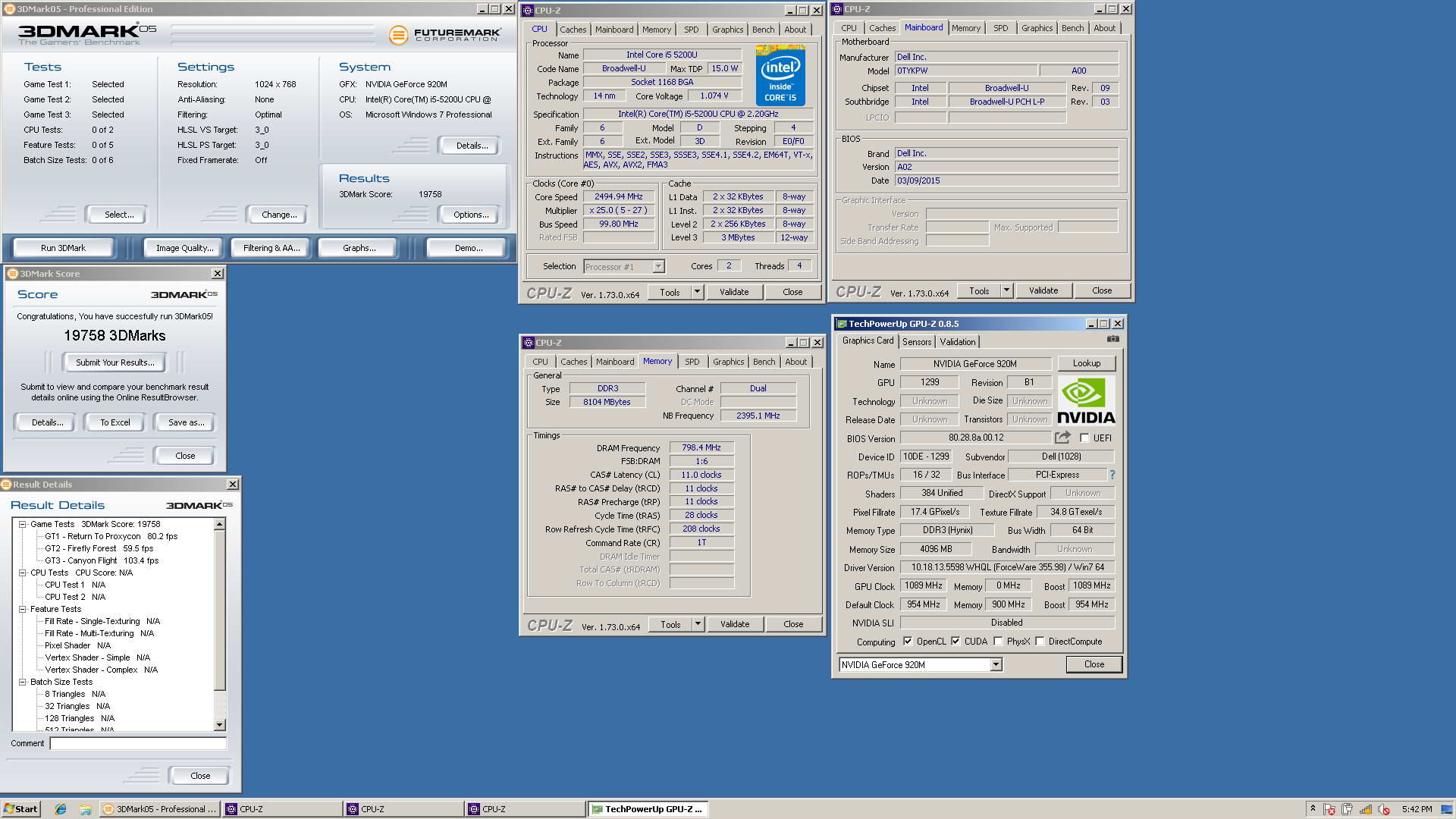The height and width of the screenshot is (819, 1456).
Task: Click the muted volume tray icon
Action: point(1384,809)
